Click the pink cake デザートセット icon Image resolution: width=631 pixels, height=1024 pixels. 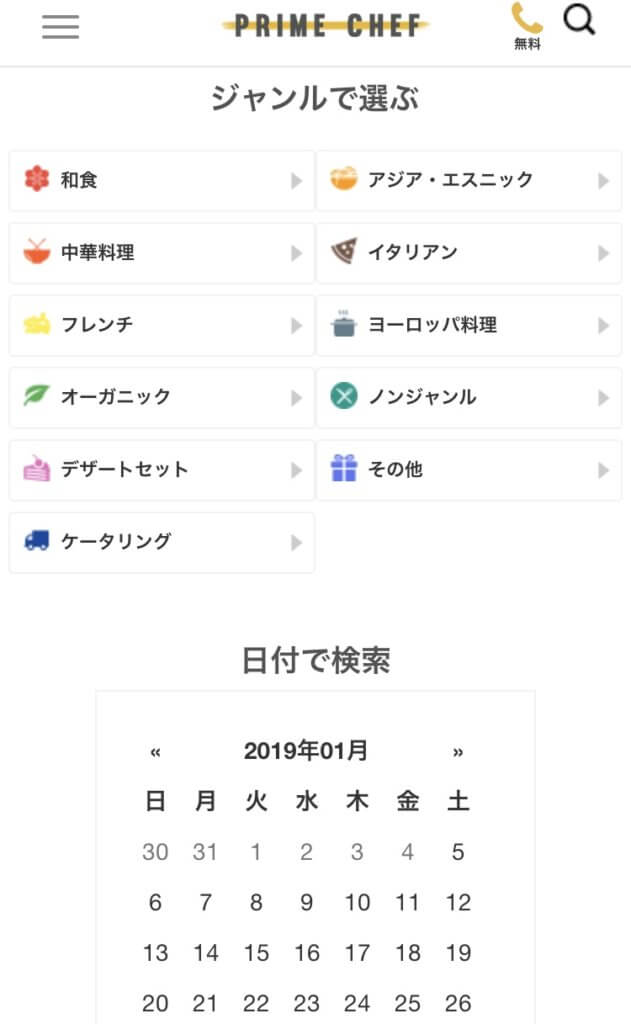pyautogui.click(x=37, y=468)
